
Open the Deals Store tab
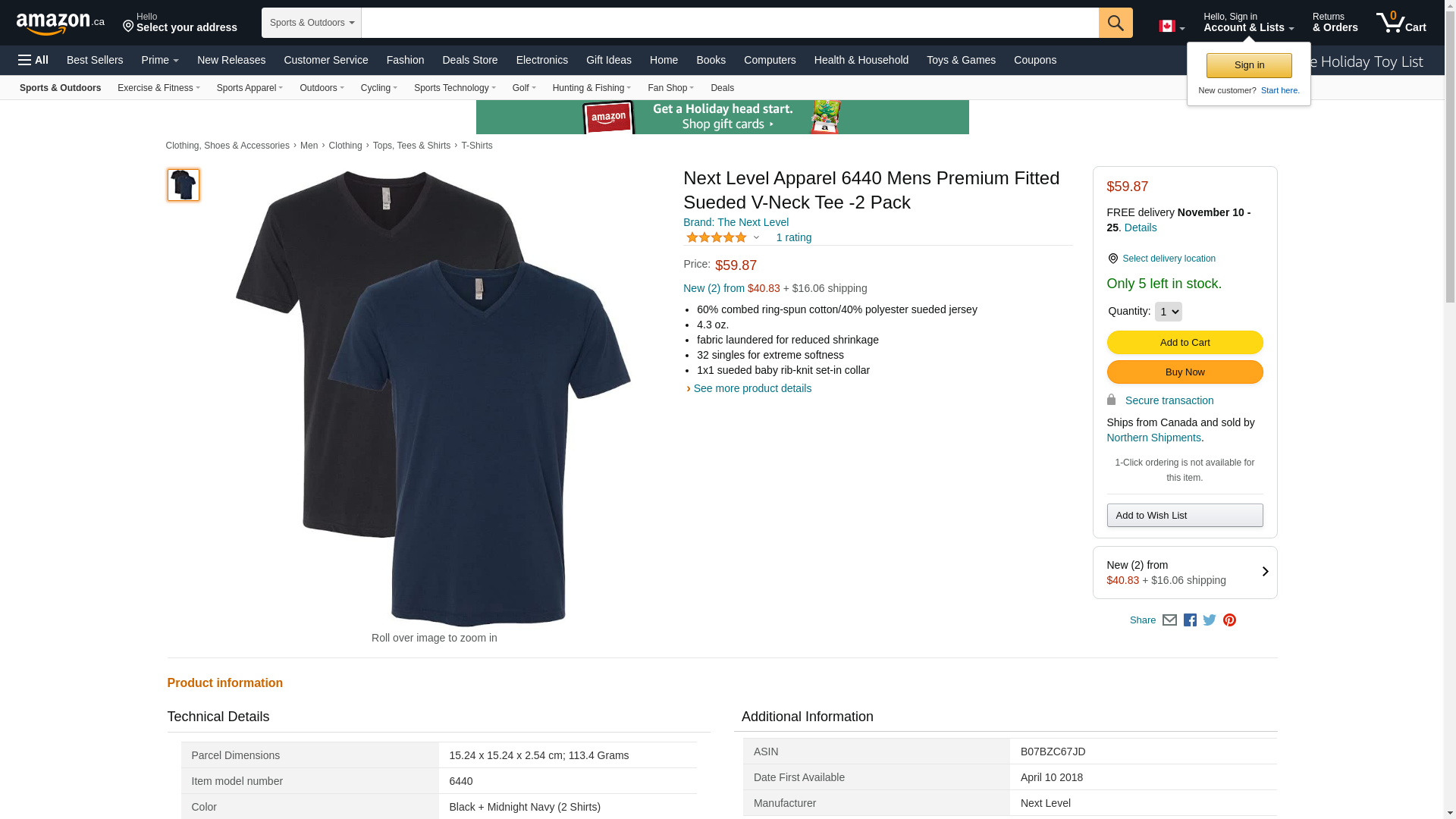pyautogui.click(x=469, y=60)
